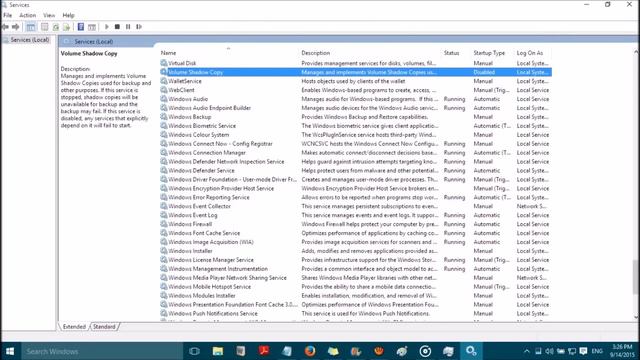The width and height of the screenshot is (640, 360).
Task: Click the Pause Service toolbar icon
Action: [x=128, y=27]
